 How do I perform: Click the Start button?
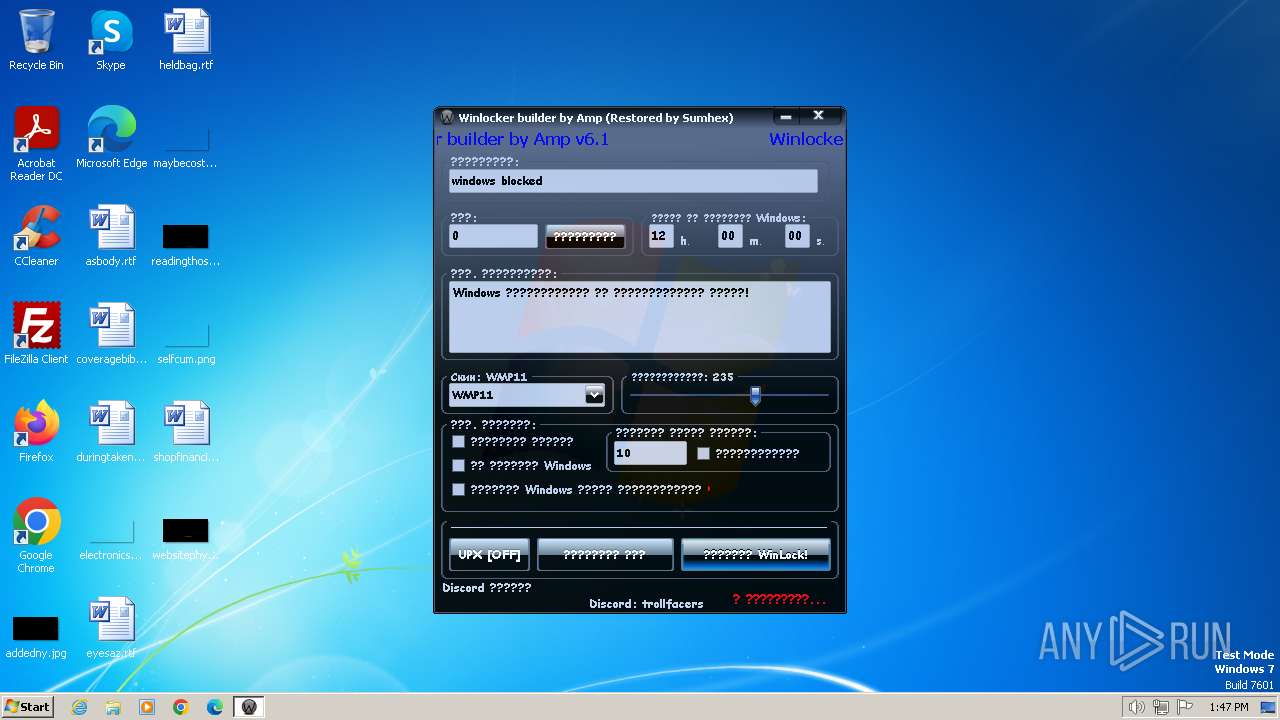[27, 707]
